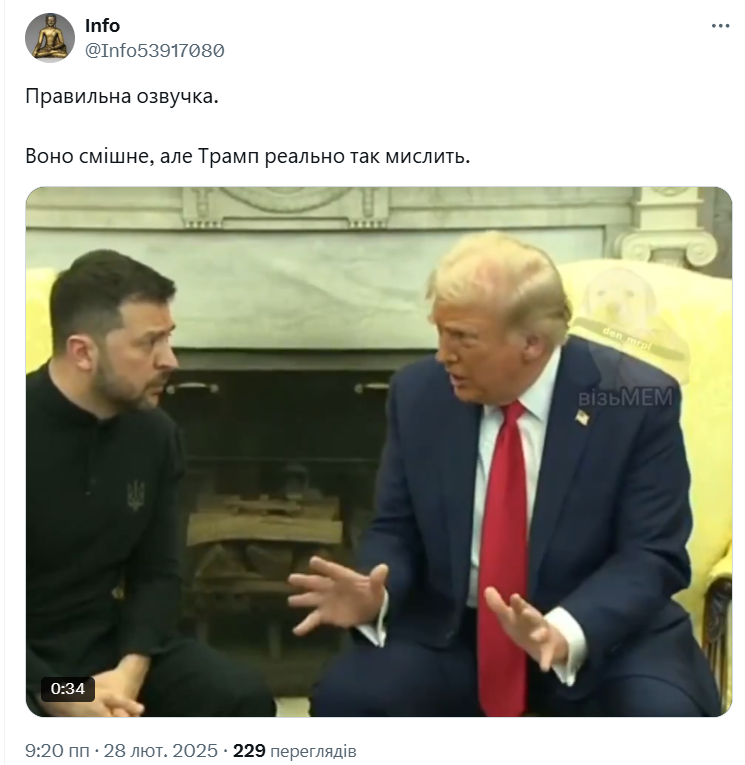Viewport: 745px width, 765px height.
Task: Click the flag lapel pin on suit
Action: pyautogui.click(x=582, y=417)
